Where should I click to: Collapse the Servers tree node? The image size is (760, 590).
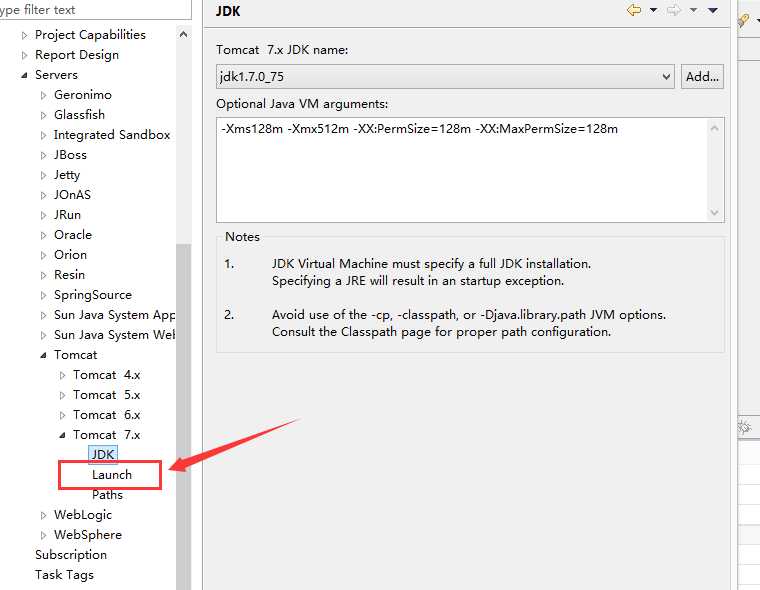click(24, 75)
